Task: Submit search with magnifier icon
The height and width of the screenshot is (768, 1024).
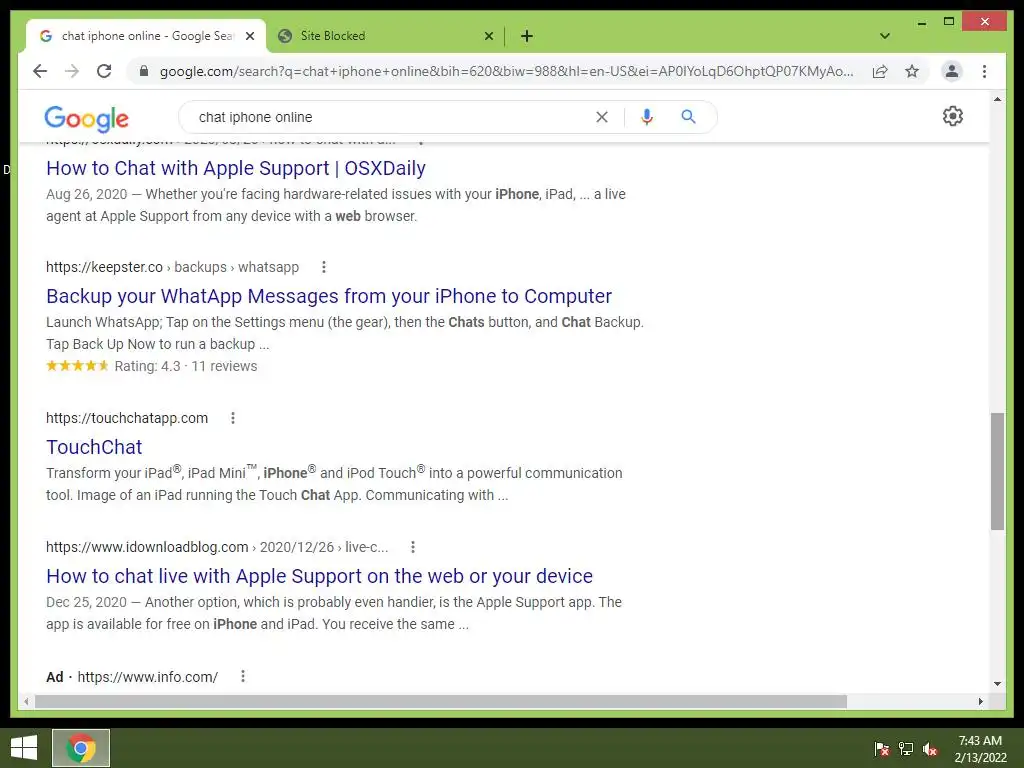Action: click(688, 117)
